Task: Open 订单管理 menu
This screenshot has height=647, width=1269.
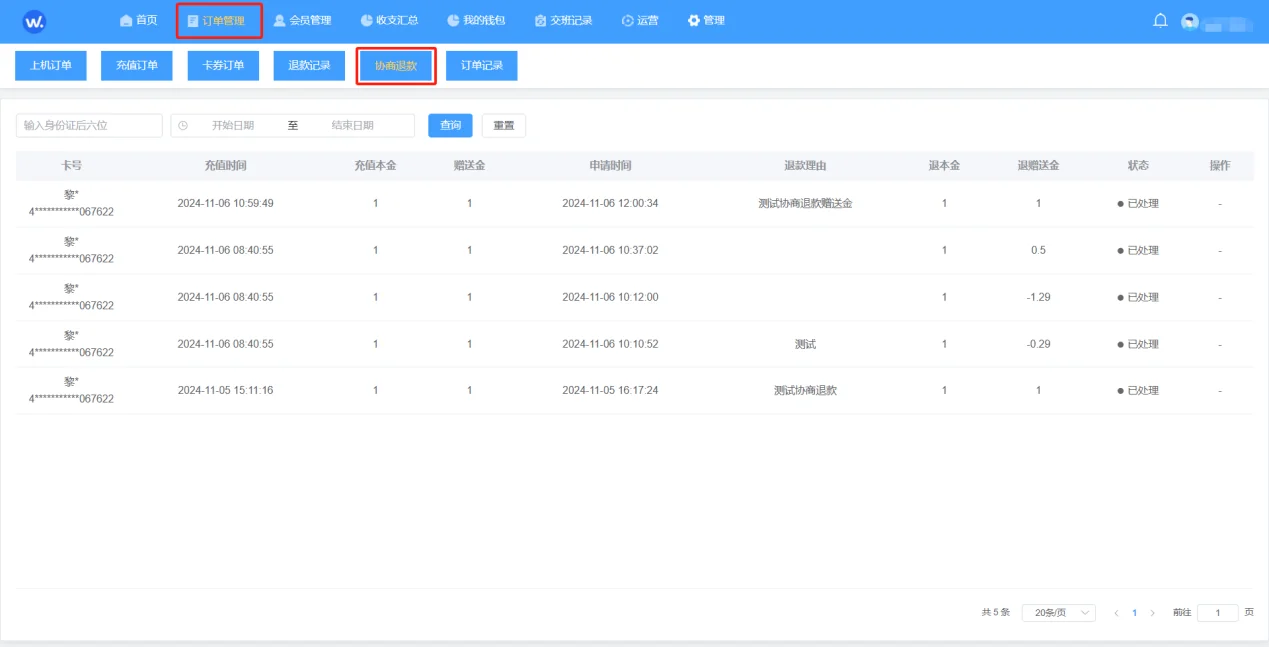Action: tap(216, 21)
